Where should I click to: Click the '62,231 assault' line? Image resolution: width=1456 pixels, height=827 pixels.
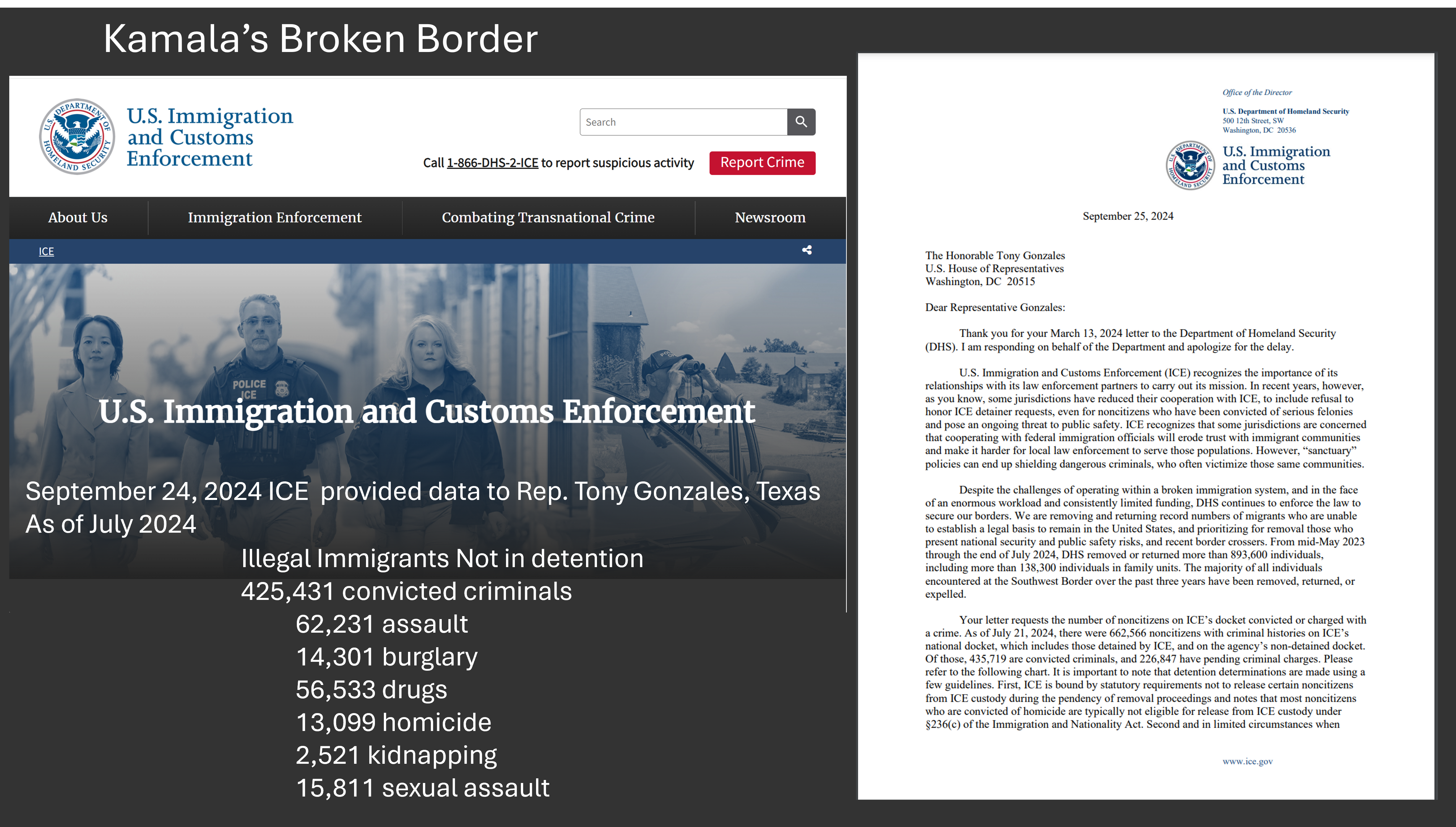point(382,624)
